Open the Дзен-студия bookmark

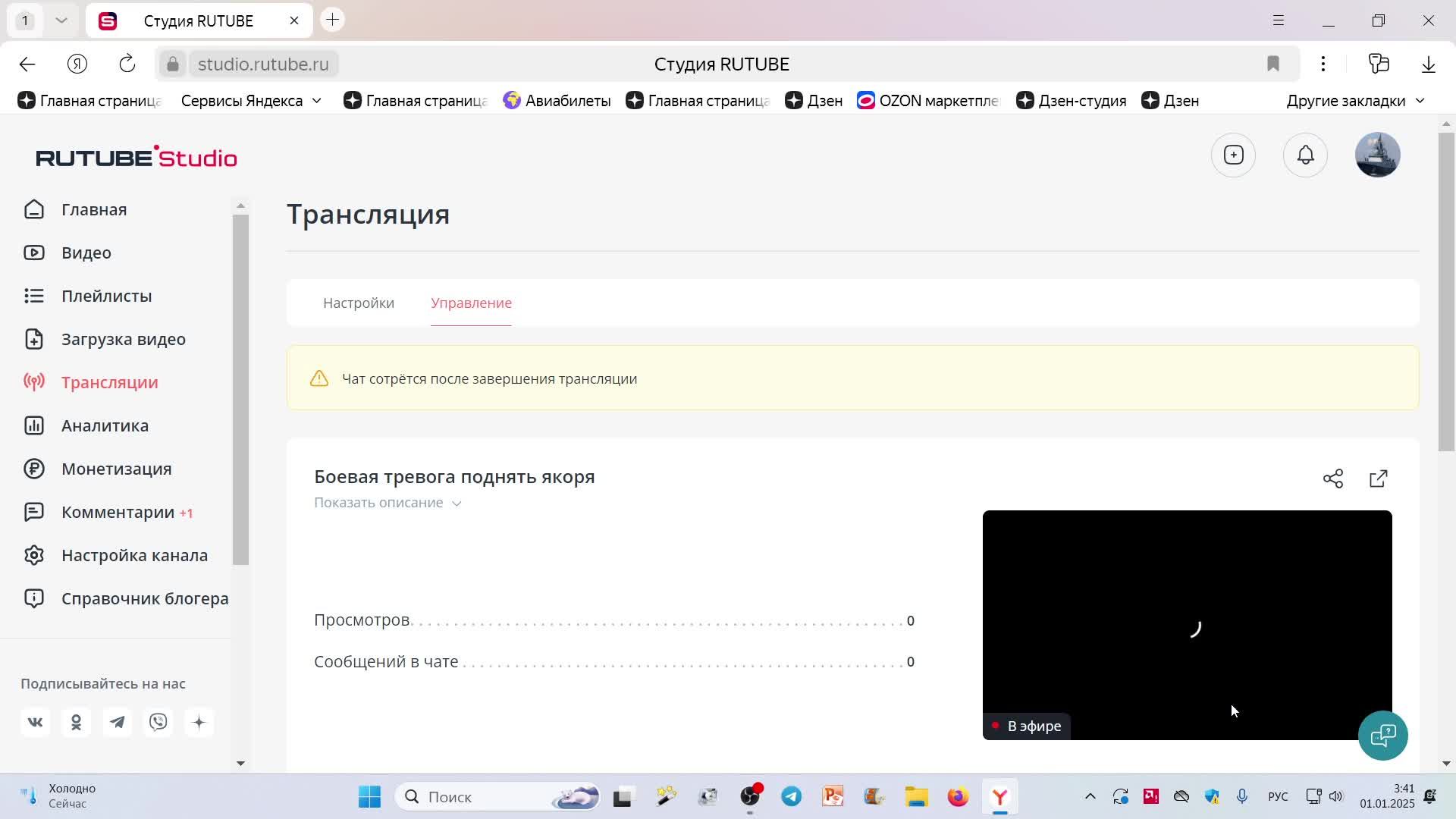pyautogui.click(x=1071, y=101)
